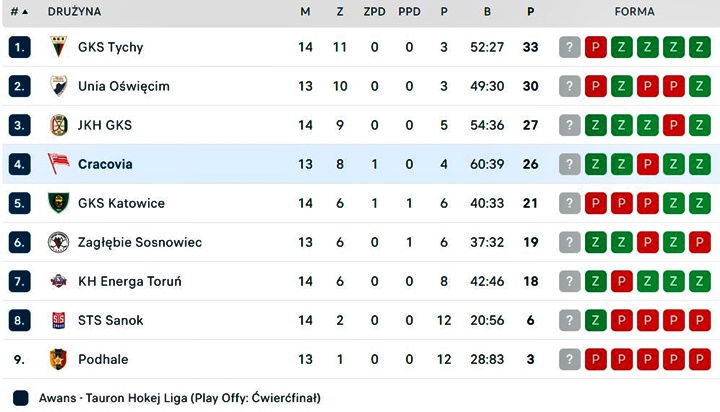The image size is (720, 412).
Task: Click the grey ? upcoming match for GKS Tychy
Action: tap(570, 47)
